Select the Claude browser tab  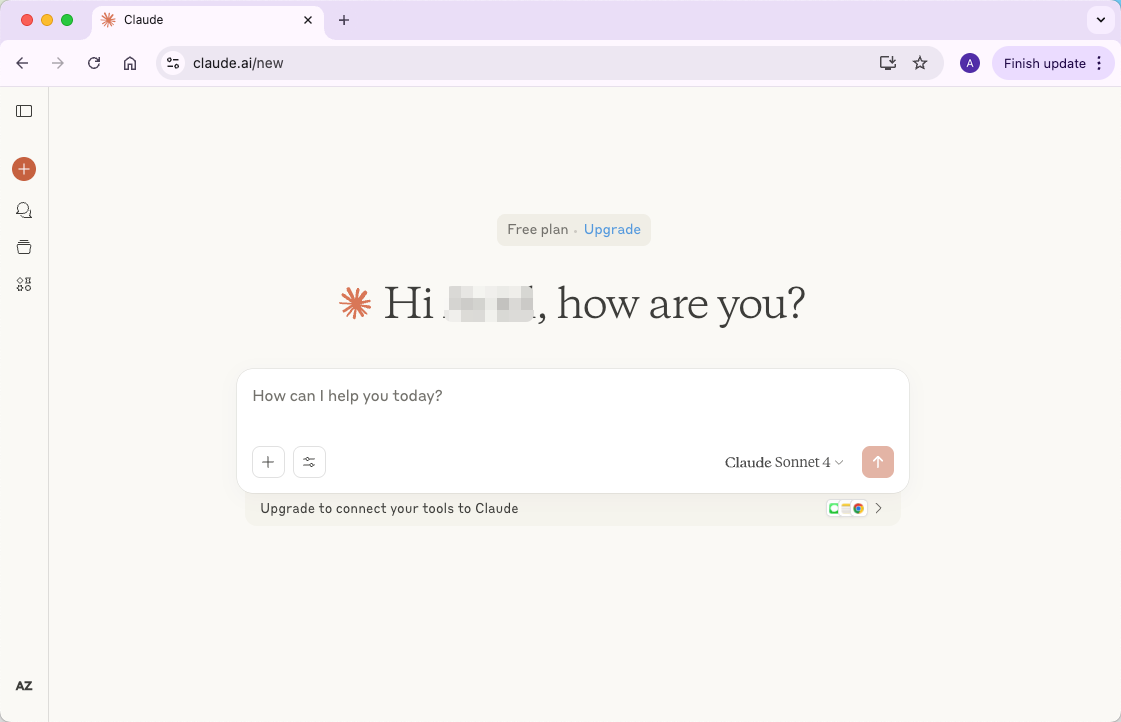click(x=208, y=20)
